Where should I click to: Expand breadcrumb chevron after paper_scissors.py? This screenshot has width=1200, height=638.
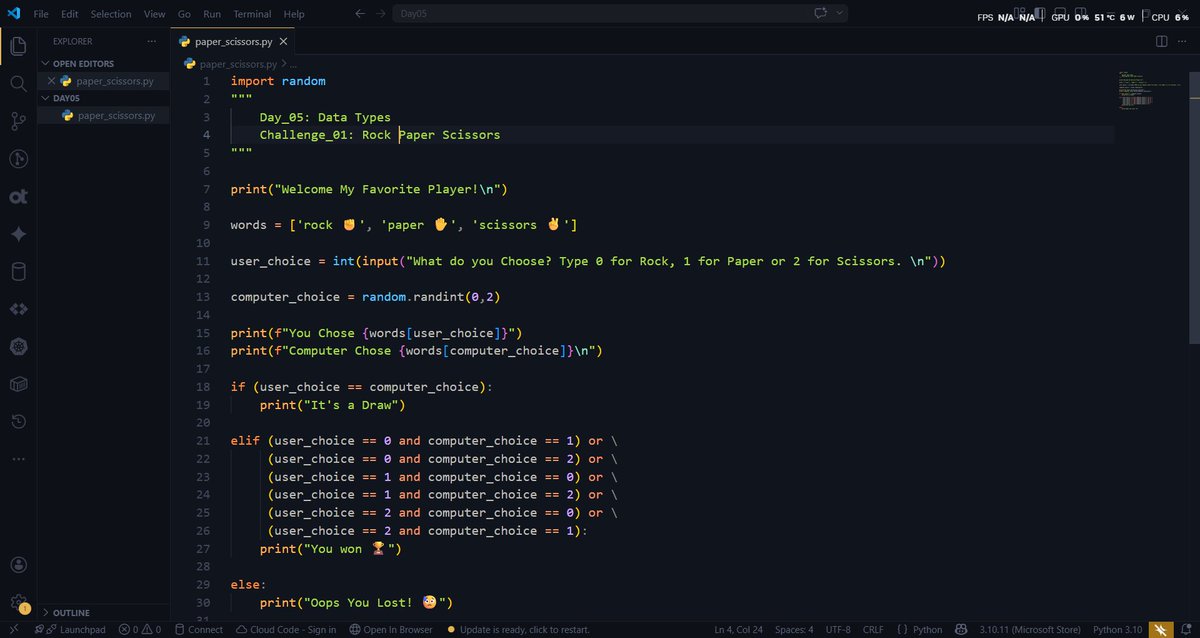pyautogui.click(x=283, y=64)
